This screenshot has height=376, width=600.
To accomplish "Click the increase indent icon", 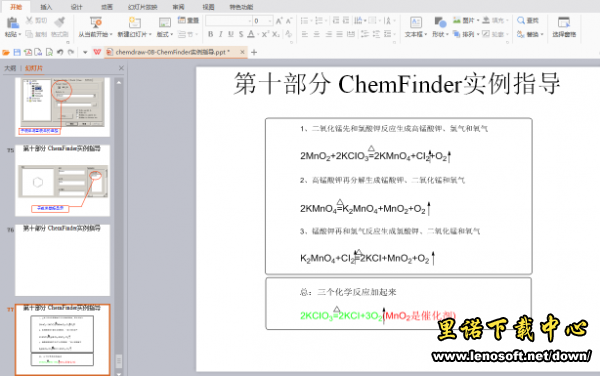I will pos(346,21).
